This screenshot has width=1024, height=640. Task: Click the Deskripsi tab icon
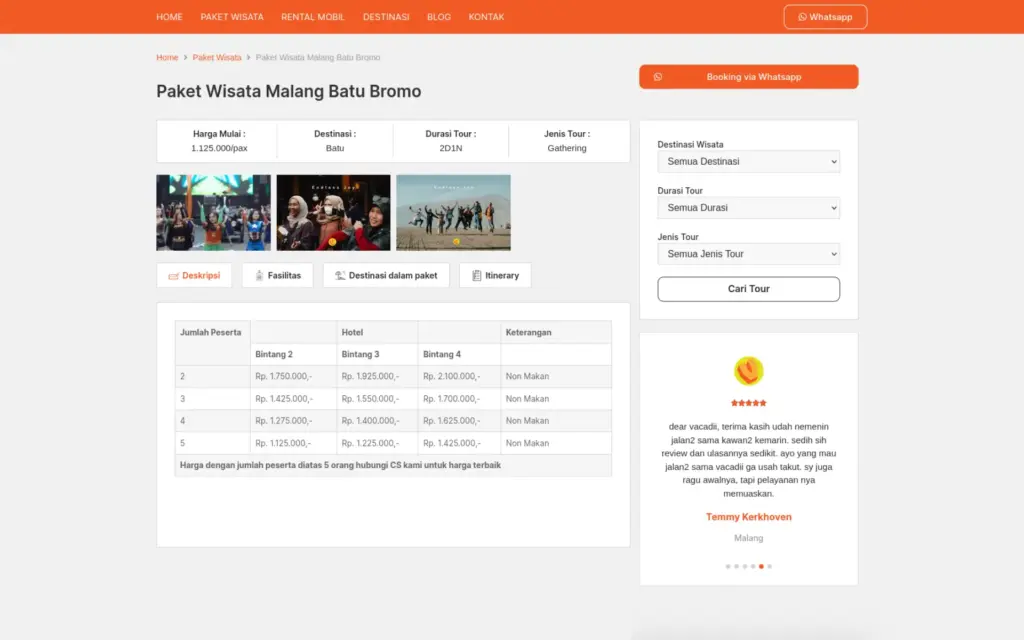coord(173,276)
